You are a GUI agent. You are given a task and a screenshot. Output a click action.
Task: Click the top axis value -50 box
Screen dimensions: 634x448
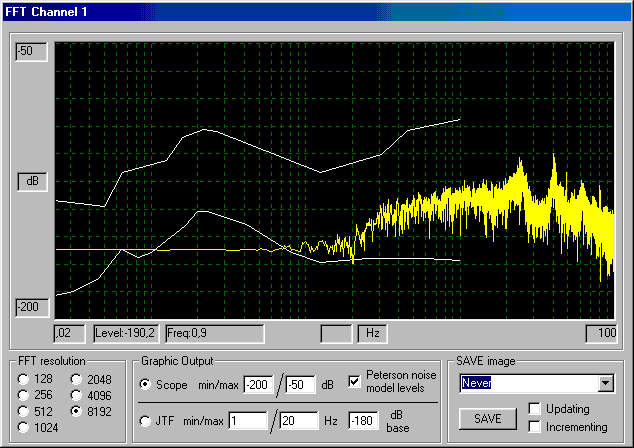click(31, 51)
